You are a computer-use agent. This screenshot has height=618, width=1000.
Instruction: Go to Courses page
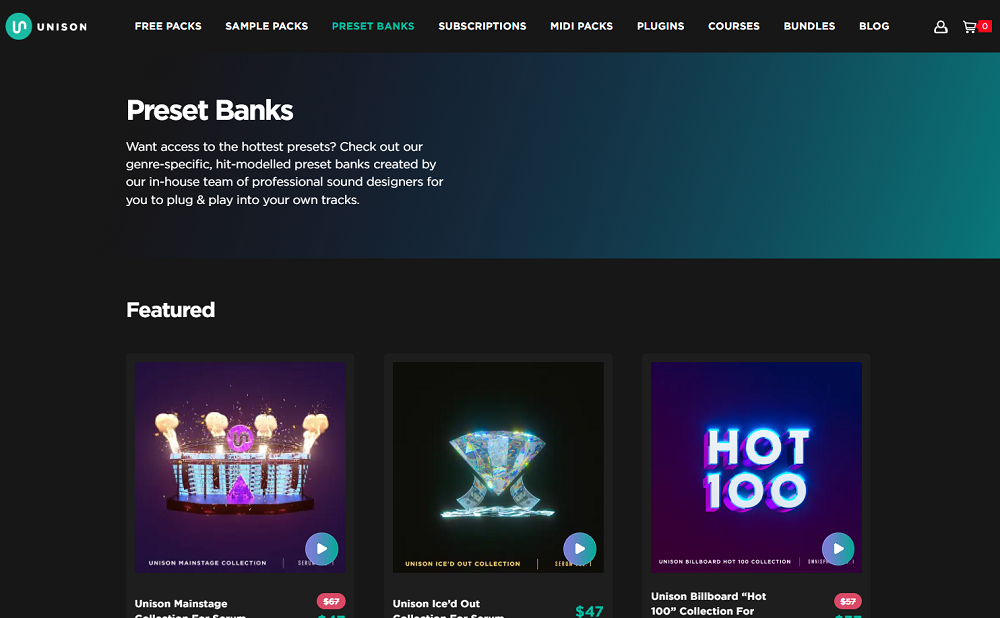[x=734, y=26]
